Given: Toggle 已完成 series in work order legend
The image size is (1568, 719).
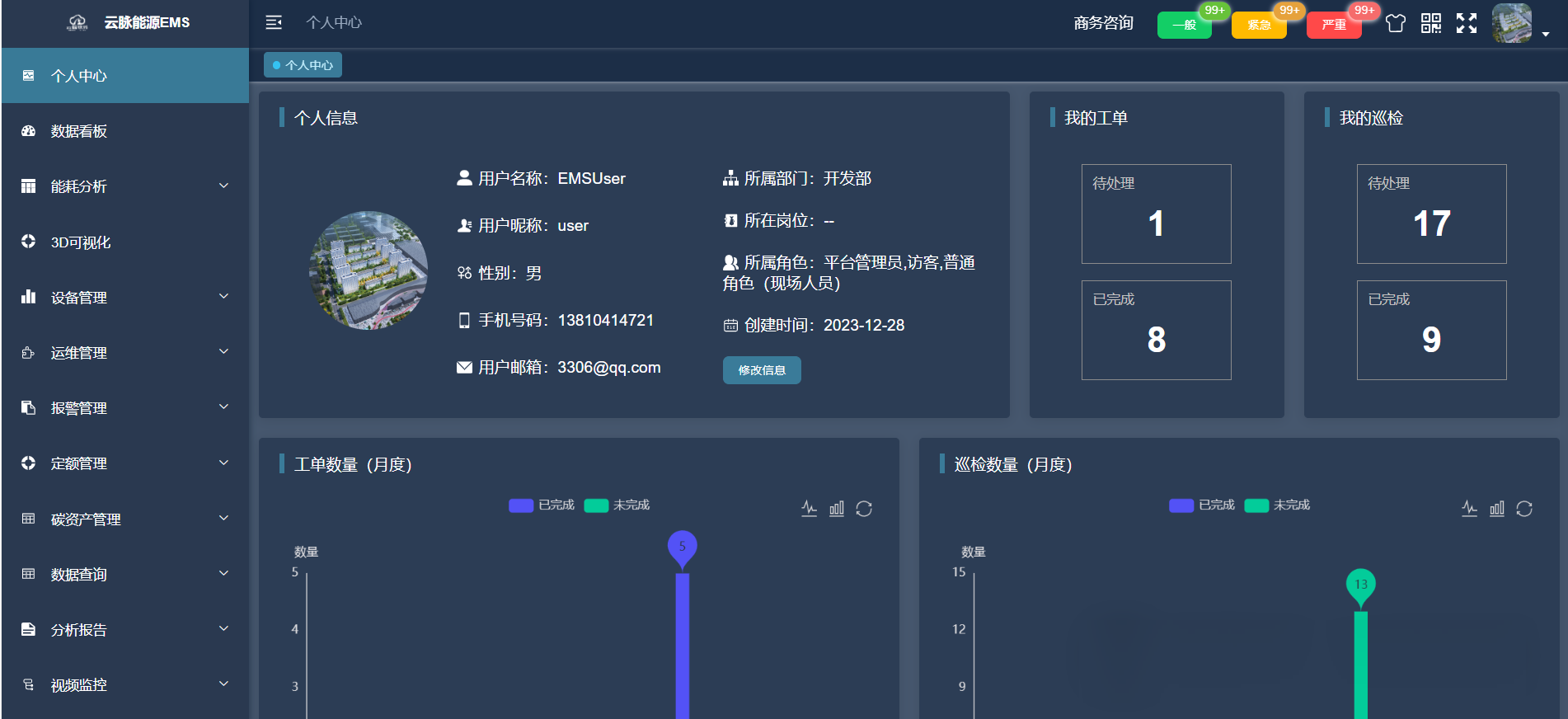Looking at the screenshot, I should tap(542, 505).
